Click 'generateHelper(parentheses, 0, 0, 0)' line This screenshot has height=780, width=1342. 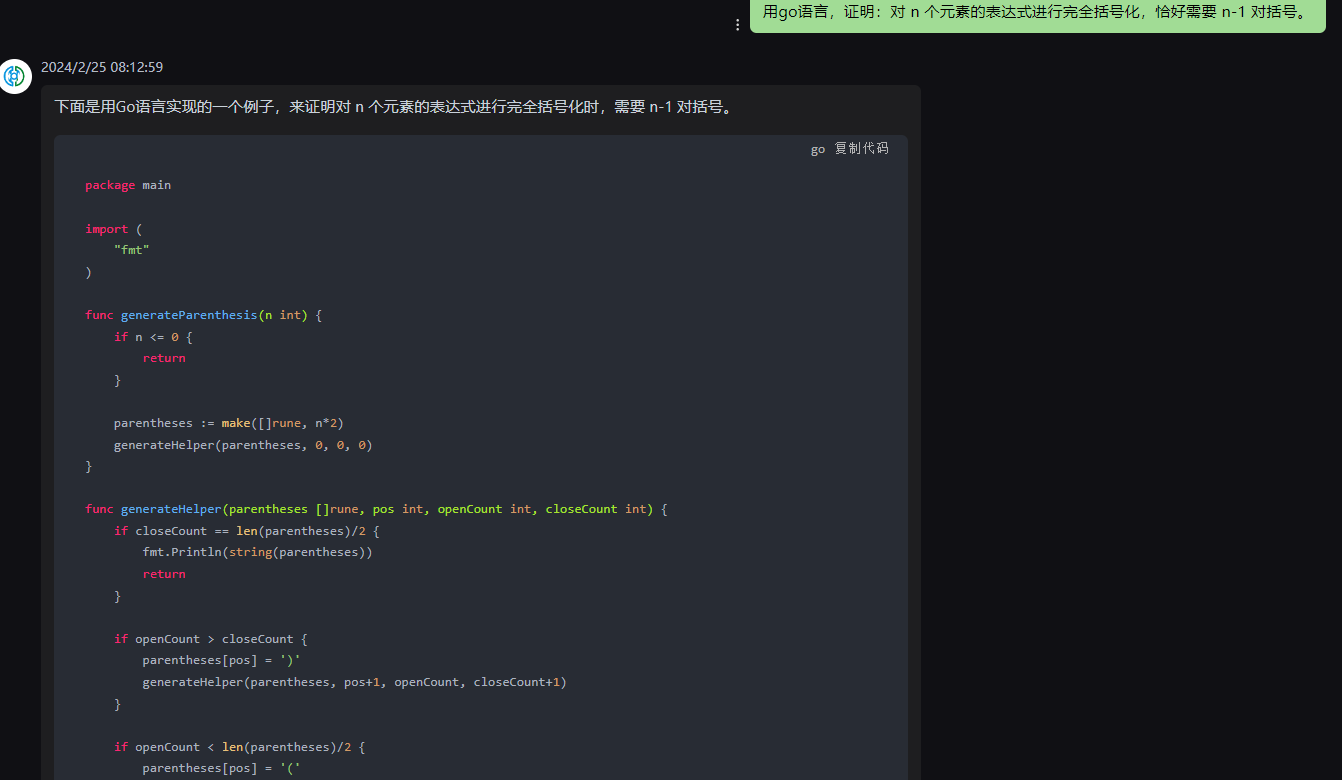point(243,445)
